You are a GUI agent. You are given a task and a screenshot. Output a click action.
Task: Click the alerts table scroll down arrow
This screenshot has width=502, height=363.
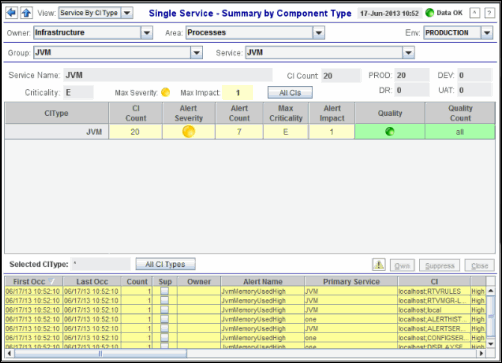pyautogui.click(x=491, y=344)
